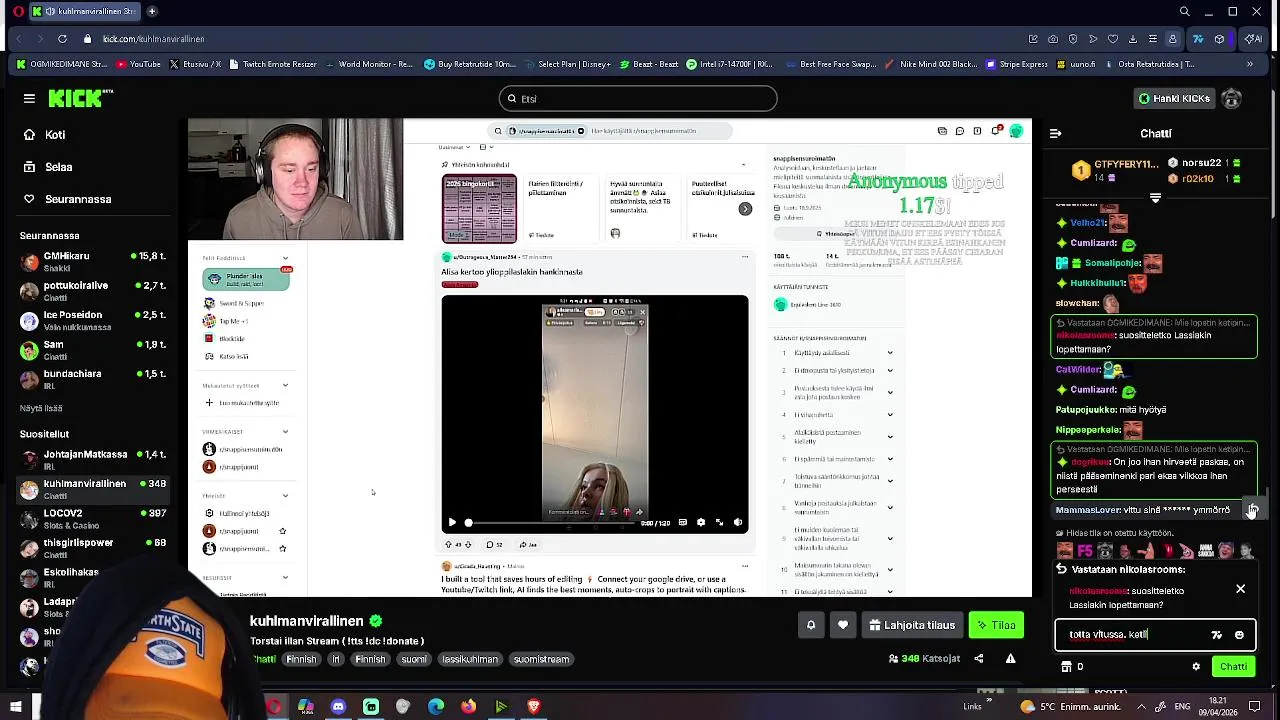Expand third subreddit rule chevron
The width and height of the screenshot is (1280, 720).
pyautogui.click(x=890, y=392)
